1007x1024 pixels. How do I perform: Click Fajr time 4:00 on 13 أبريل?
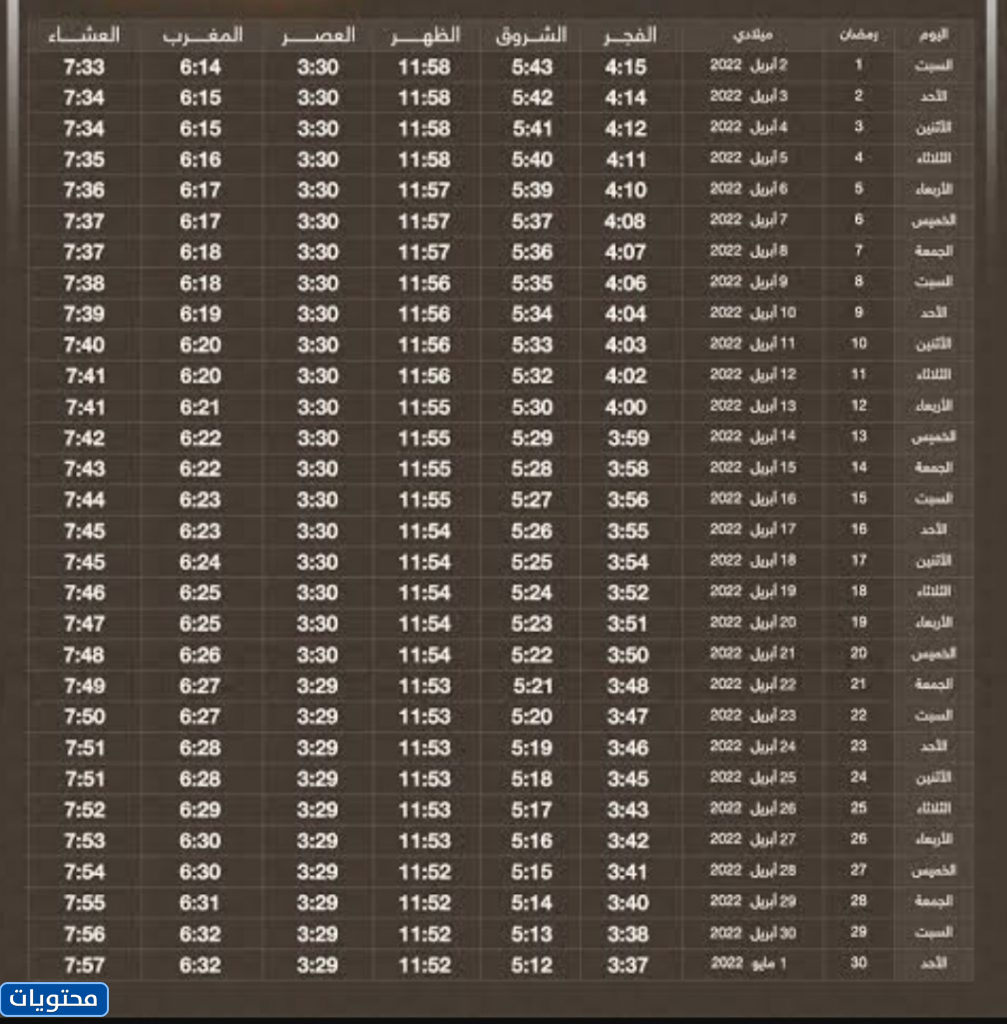tap(626, 407)
